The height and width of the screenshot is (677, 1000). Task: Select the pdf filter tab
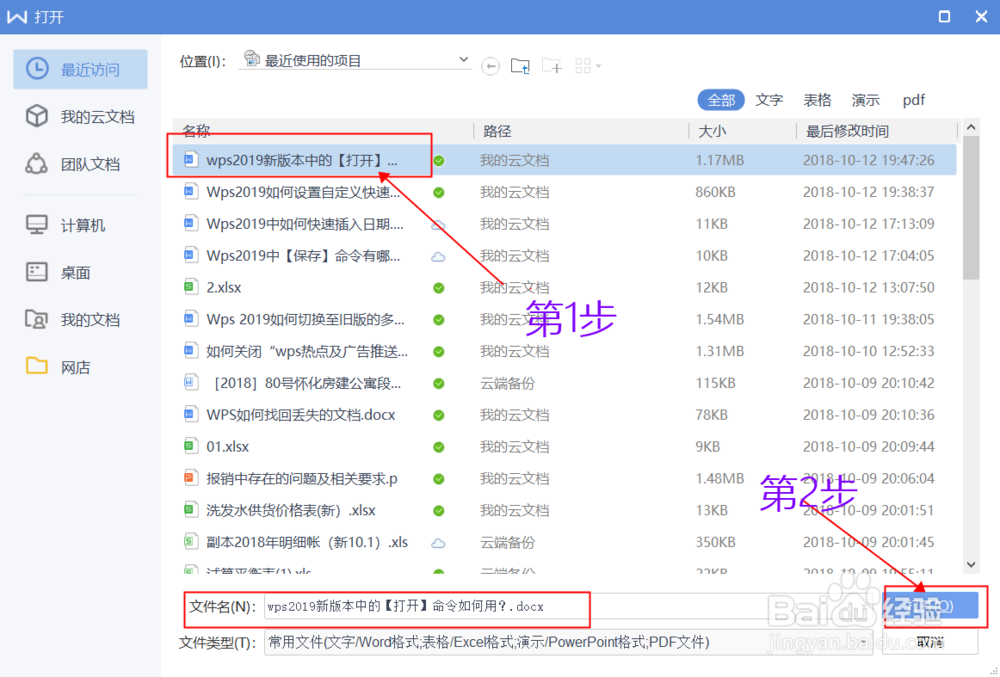[913, 100]
